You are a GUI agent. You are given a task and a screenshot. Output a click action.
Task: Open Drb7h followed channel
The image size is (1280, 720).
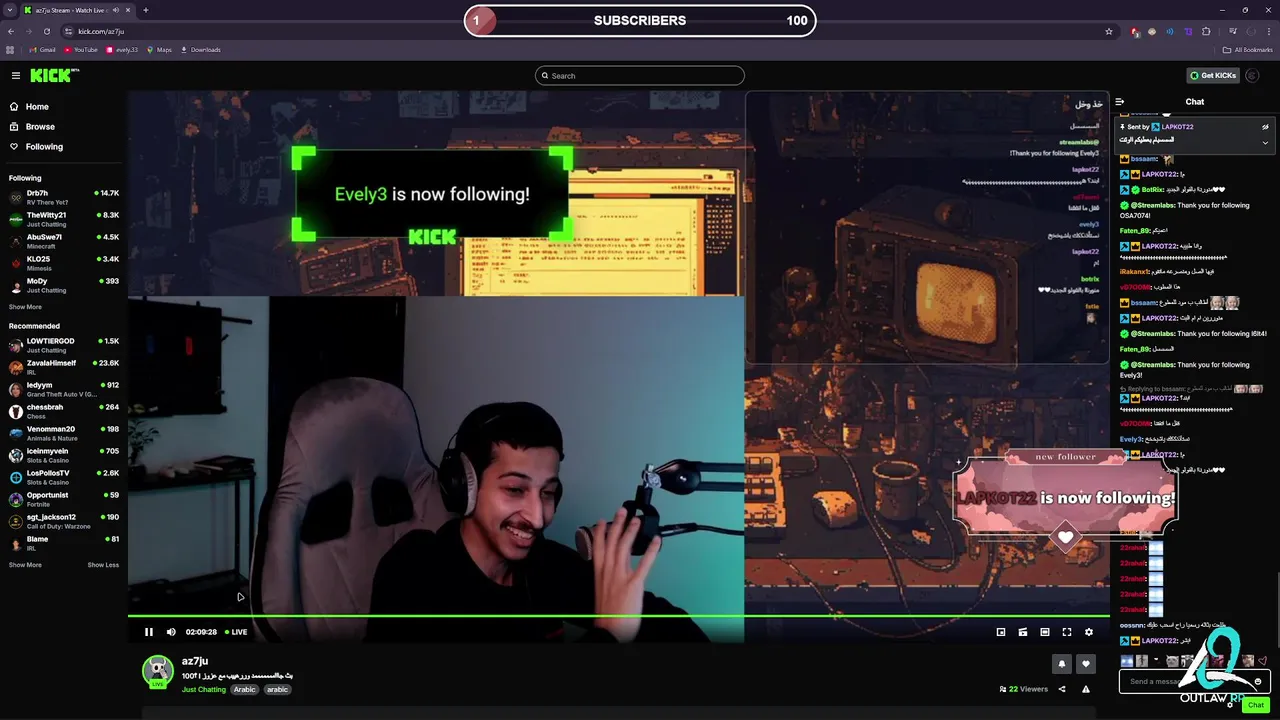coord(64,197)
